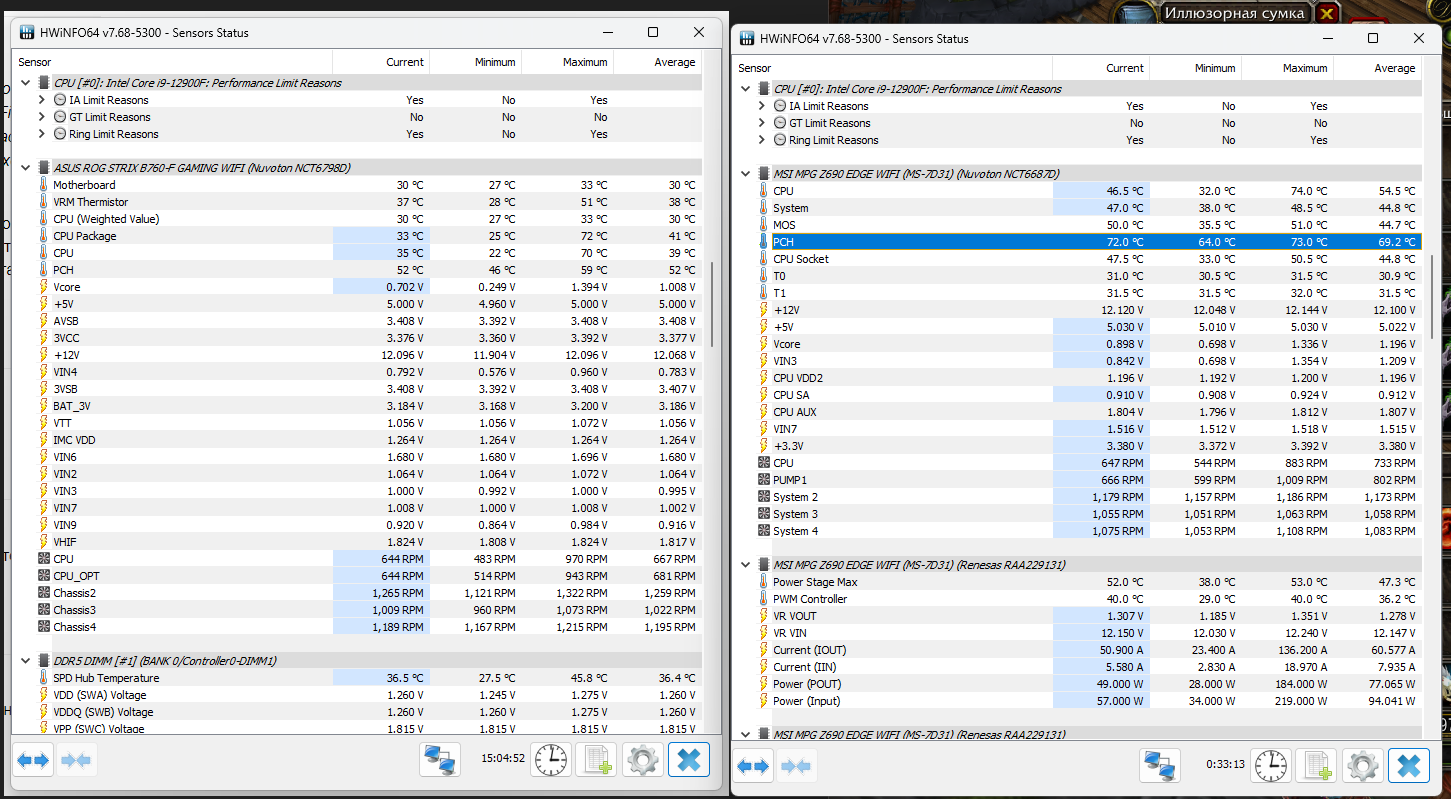Open remote monitoring computers icon in right window
Screen dimensions: 1451x799
(1160, 766)
